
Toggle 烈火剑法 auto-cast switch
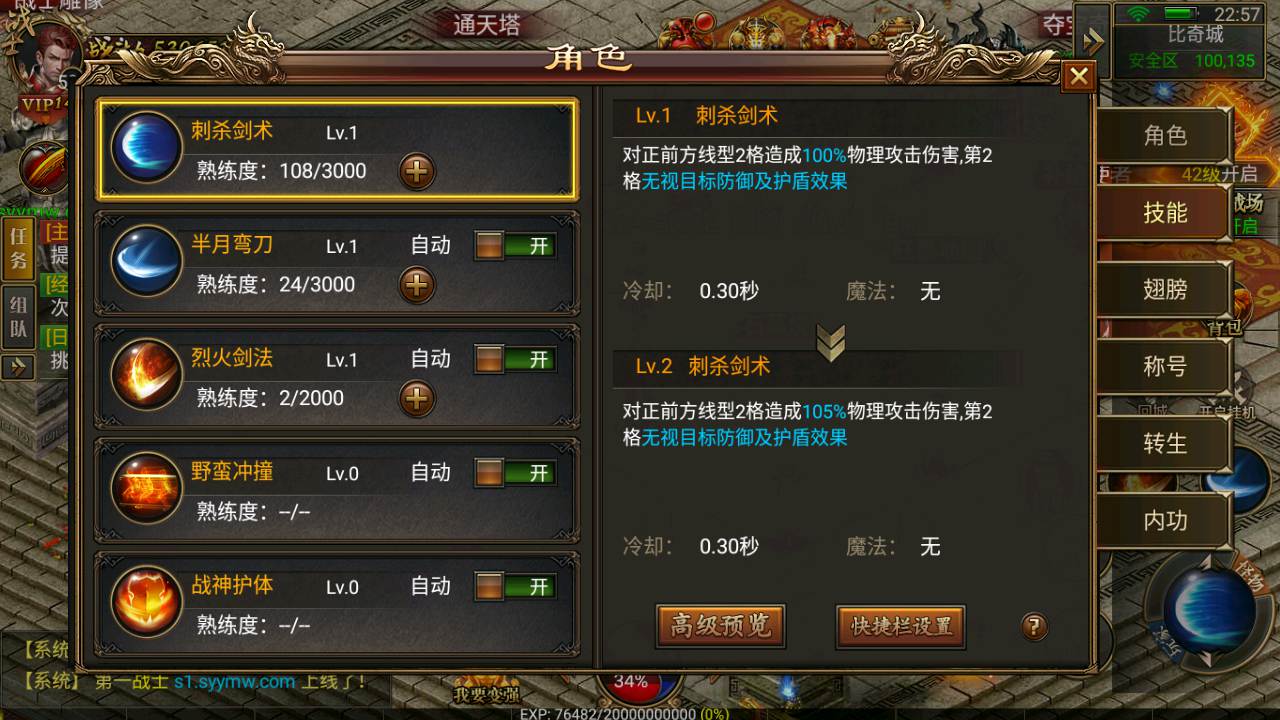pyautogui.click(x=515, y=359)
